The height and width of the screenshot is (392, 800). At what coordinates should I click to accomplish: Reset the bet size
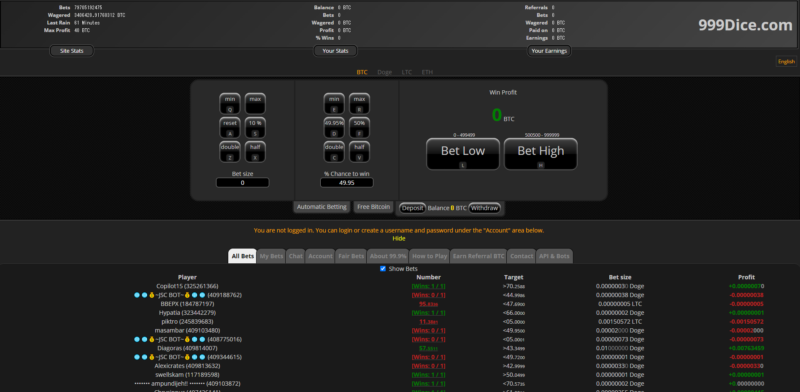230,128
